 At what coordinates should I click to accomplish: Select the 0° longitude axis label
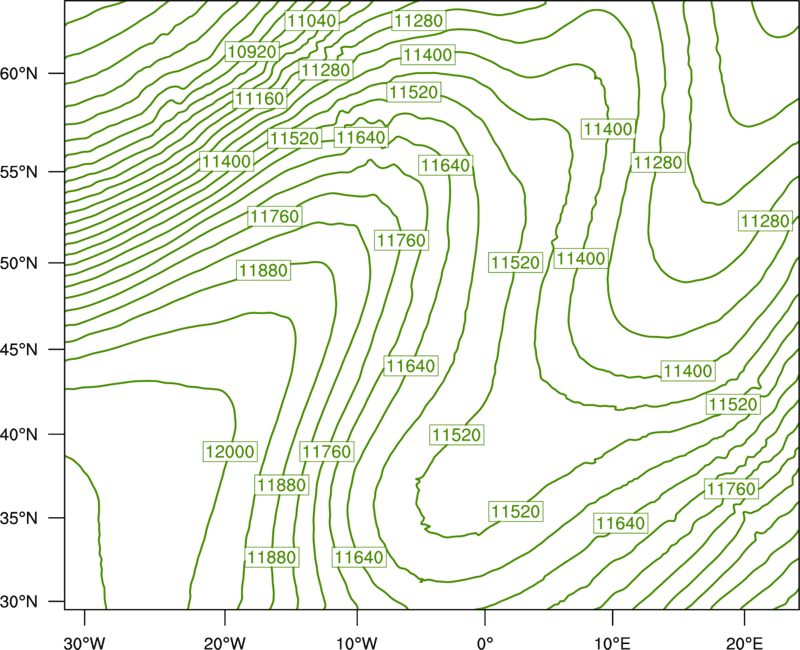(x=485, y=643)
